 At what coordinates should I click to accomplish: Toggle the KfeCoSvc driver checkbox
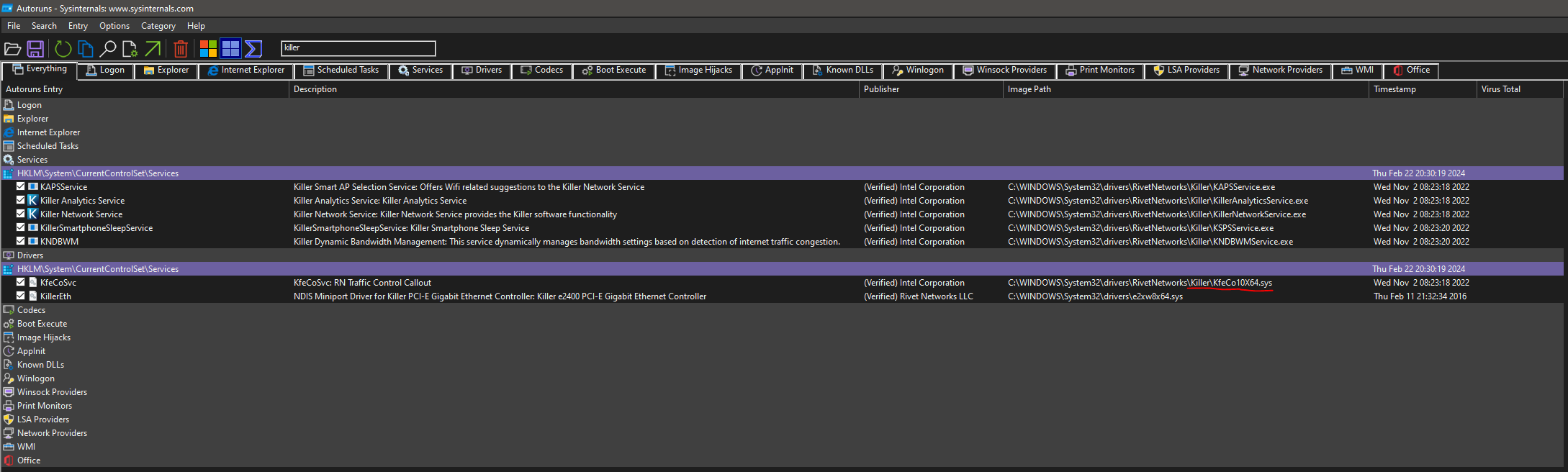tap(21, 282)
